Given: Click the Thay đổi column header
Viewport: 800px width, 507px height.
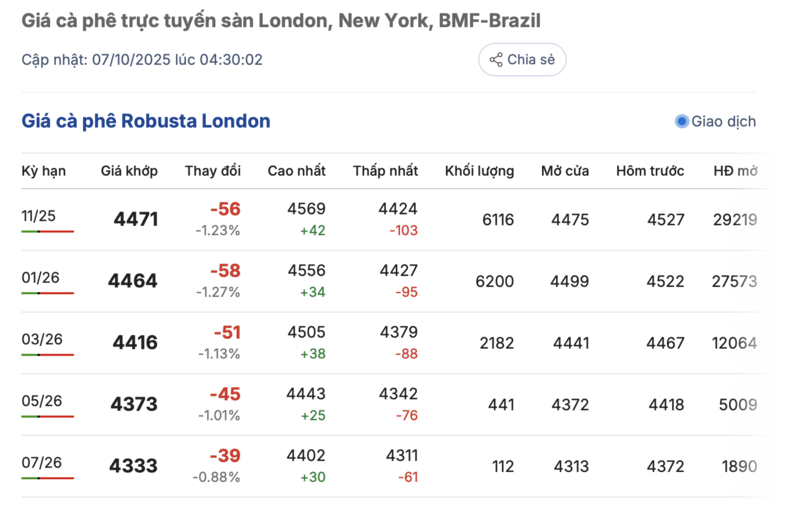Looking at the screenshot, I should click(212, 171).
